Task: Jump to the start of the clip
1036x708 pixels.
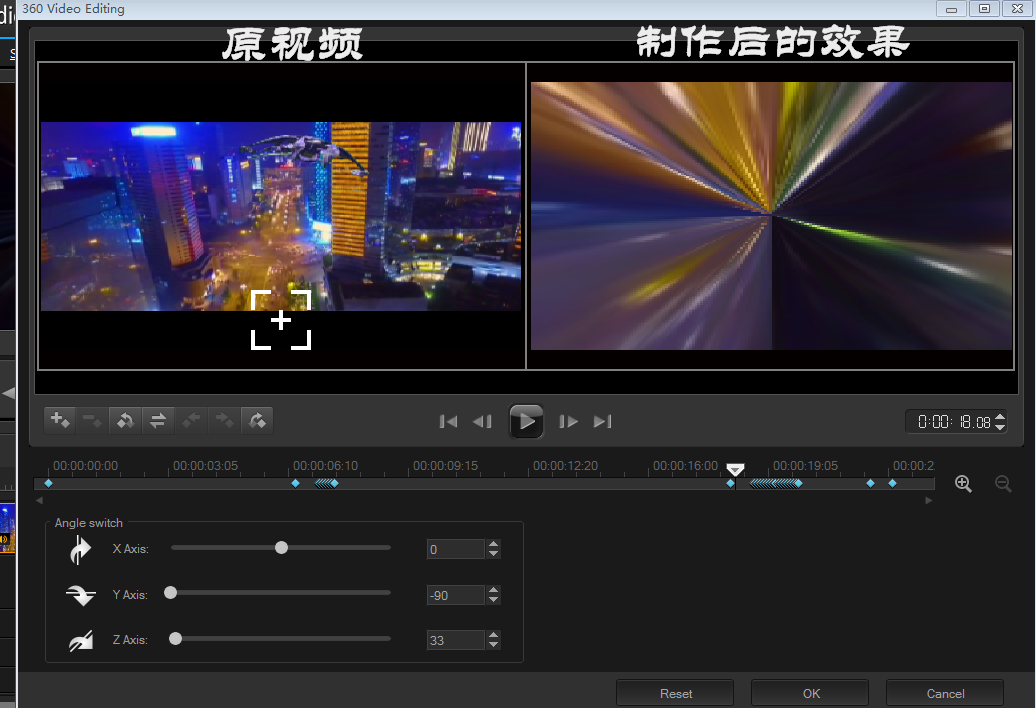Action: [x=448, y=421]
